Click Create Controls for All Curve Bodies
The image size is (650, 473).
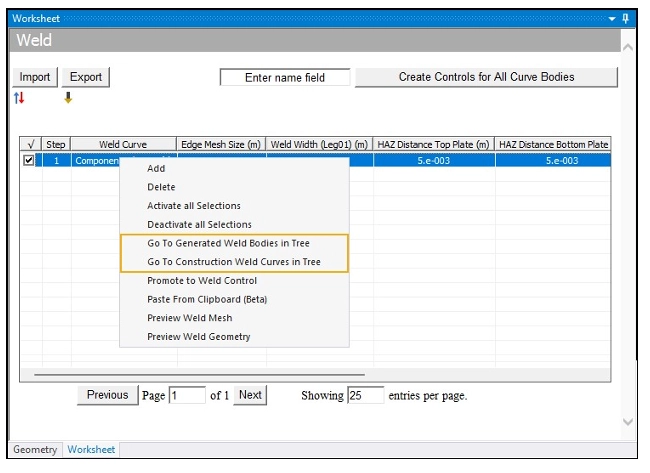click(486, 77)
